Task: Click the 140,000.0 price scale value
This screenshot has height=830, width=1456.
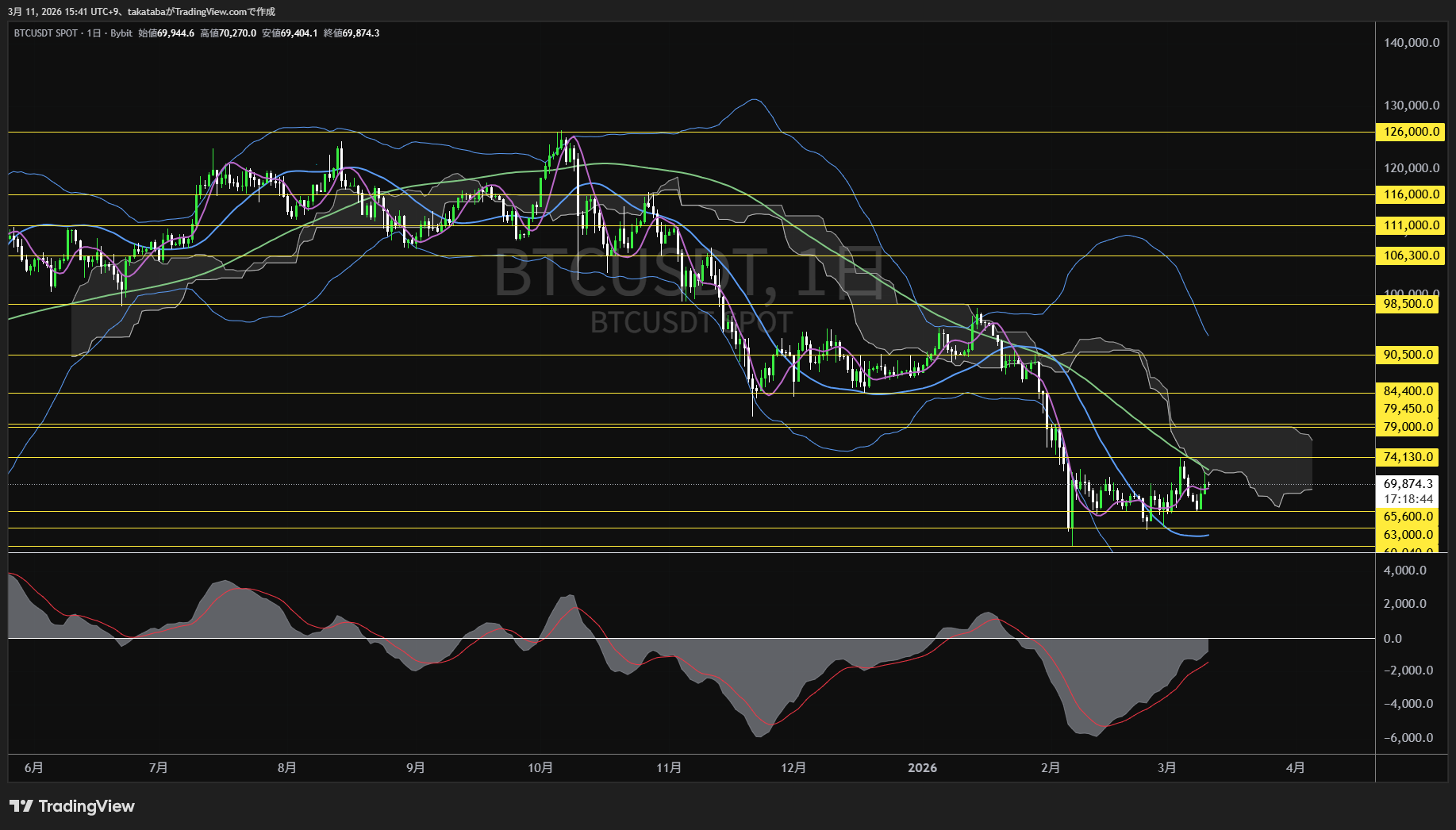Action: click(1411, 43)
